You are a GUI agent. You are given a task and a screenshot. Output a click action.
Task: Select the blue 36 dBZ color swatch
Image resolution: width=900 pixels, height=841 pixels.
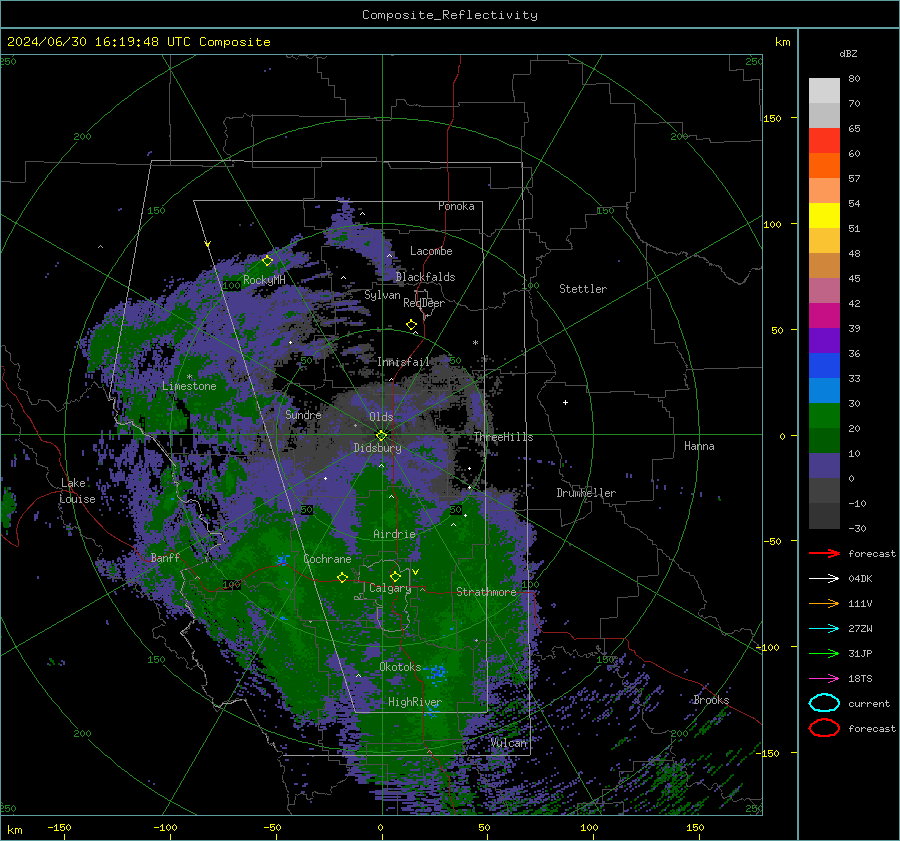tap(824, 365)
